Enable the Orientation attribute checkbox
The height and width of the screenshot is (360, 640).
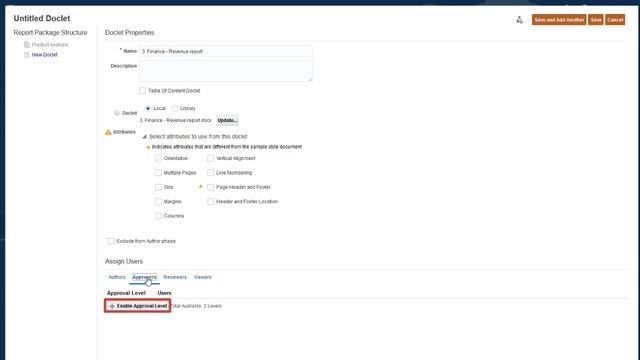(x=158, y=158)
